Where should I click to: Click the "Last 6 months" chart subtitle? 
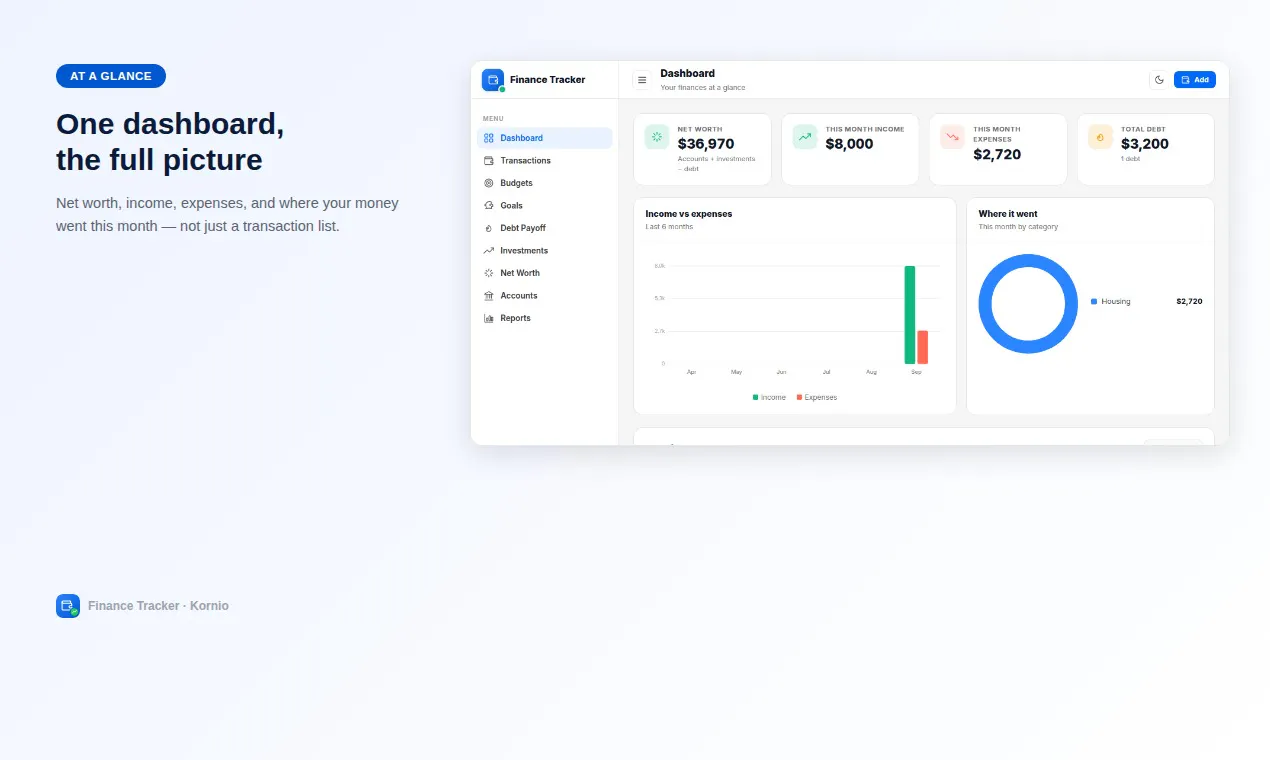pos(669,227)
